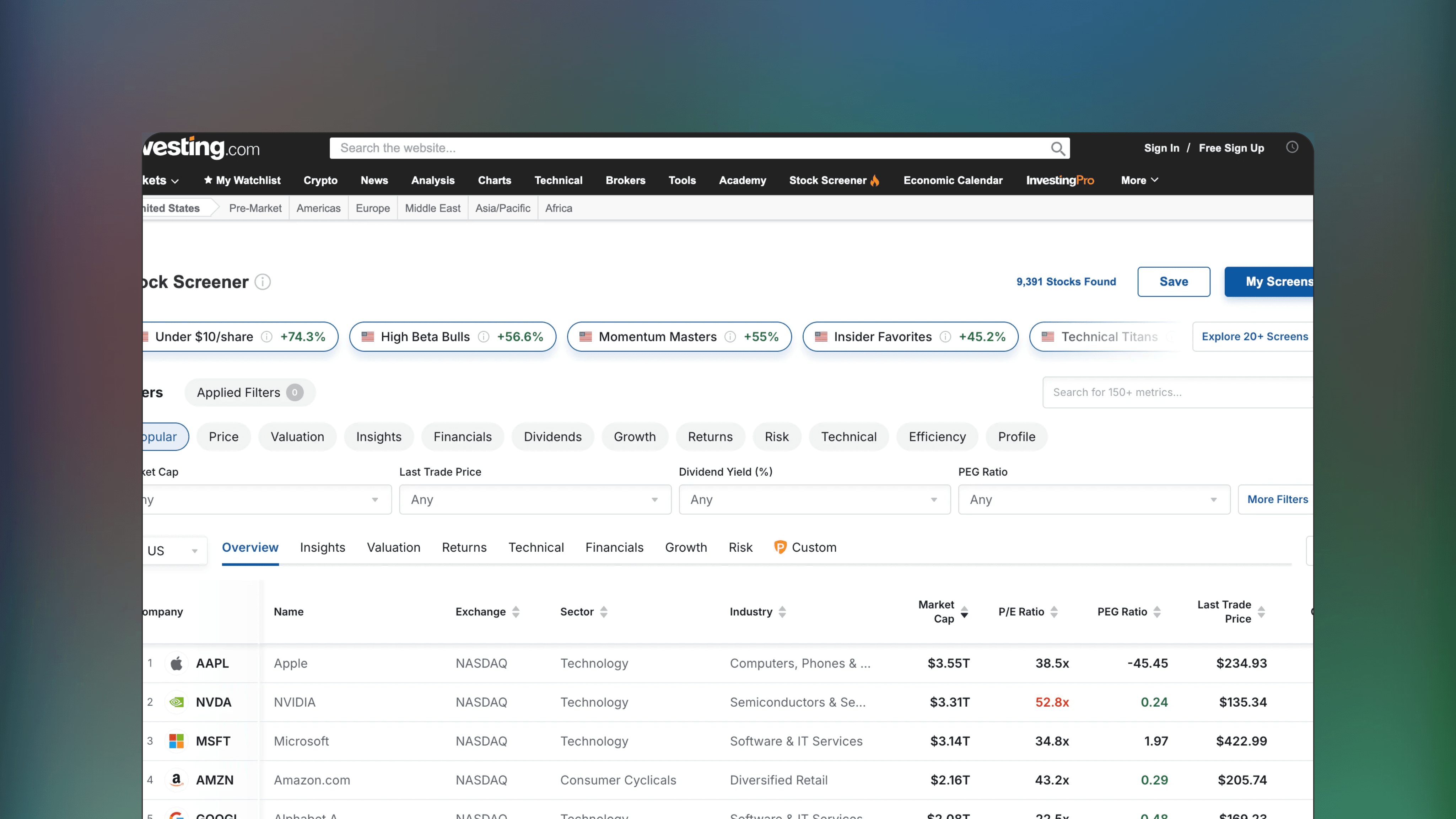1456x819 pixels.
Task: Open the Economic Calendar menu item
Action: coord(953,181)
